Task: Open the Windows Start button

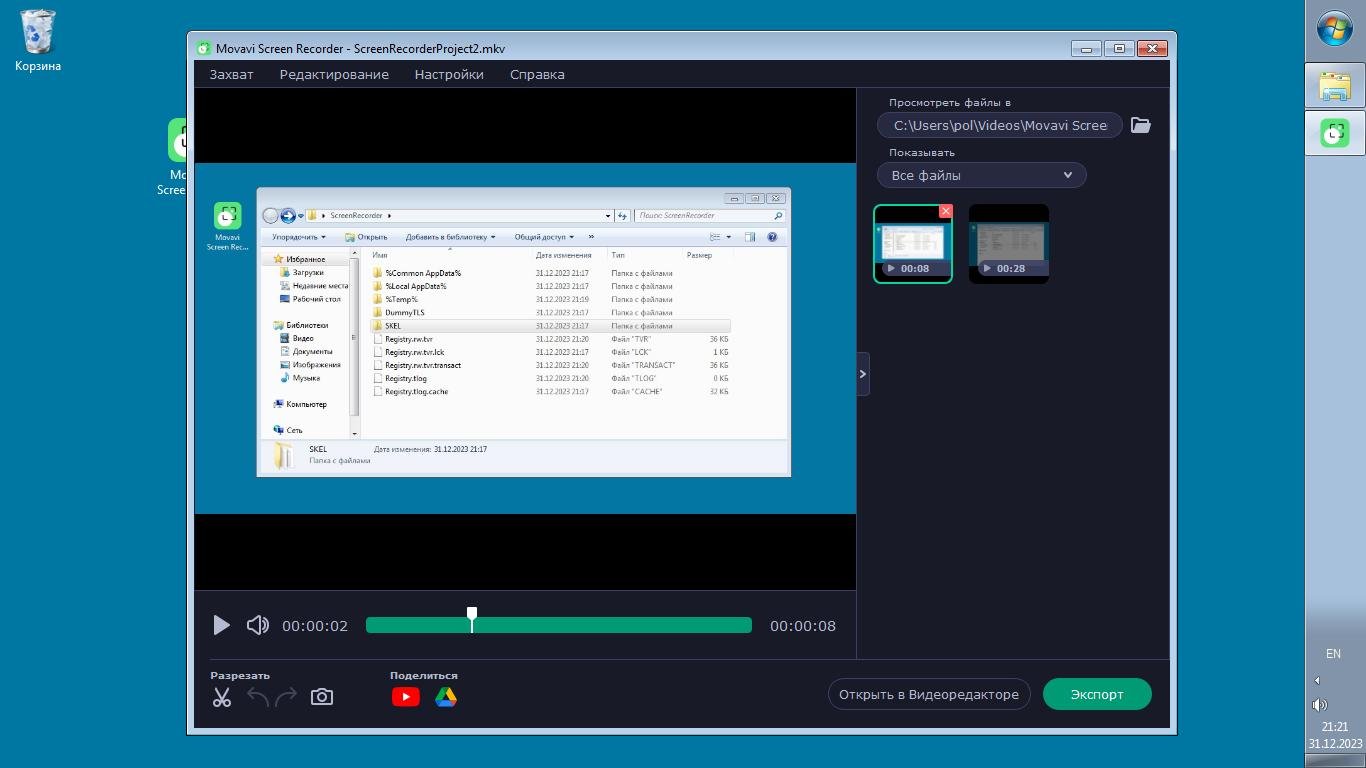Action: click(1334, 29)
